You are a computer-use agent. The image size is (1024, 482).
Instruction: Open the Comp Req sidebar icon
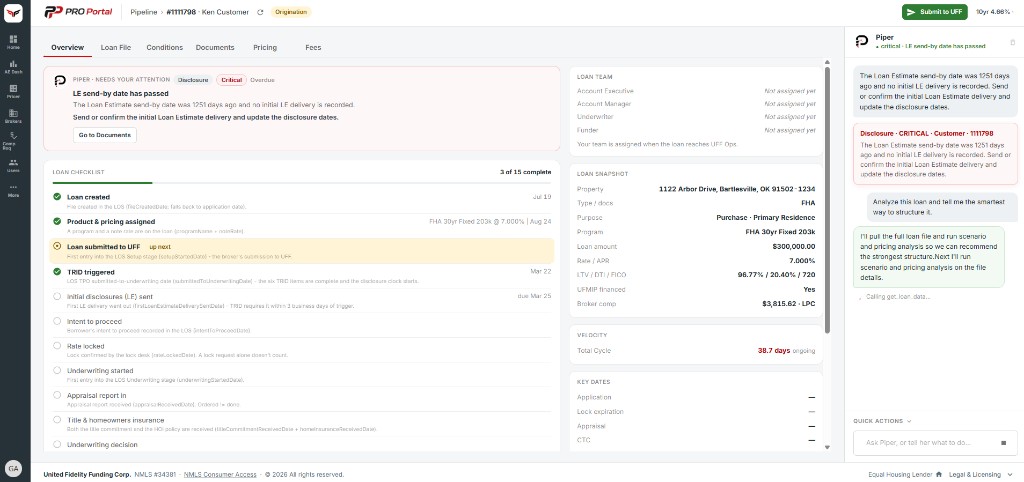pos(13,140)
